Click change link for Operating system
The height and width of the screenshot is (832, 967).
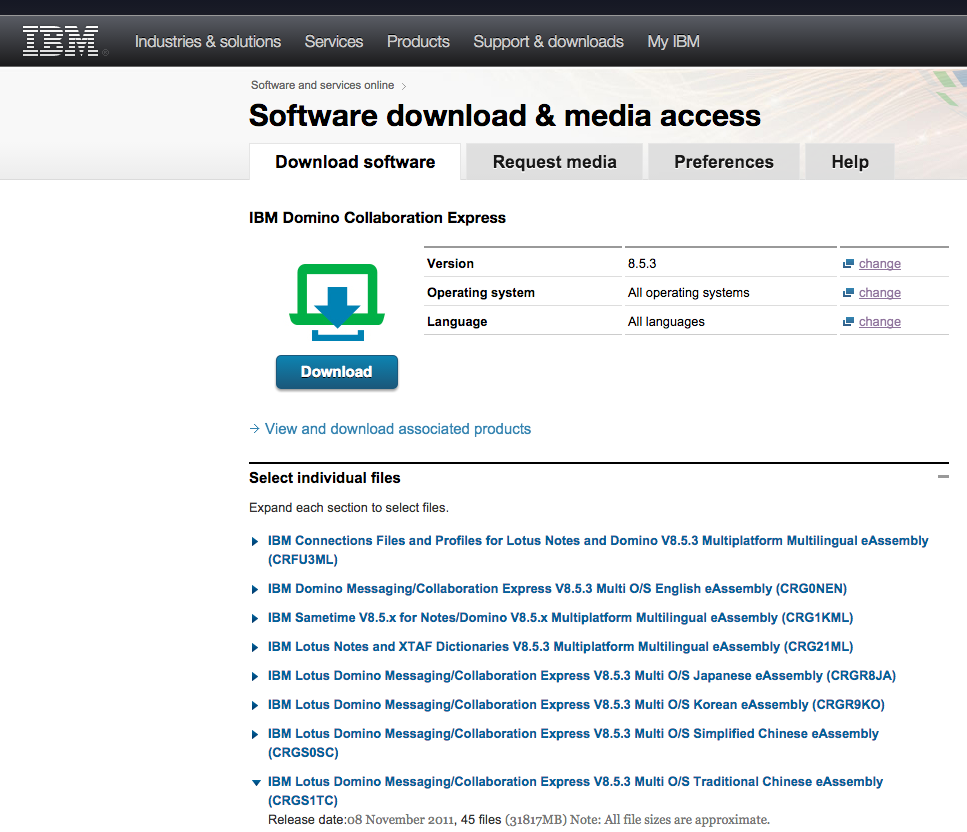pyautogui.click(x=879, y=293)
